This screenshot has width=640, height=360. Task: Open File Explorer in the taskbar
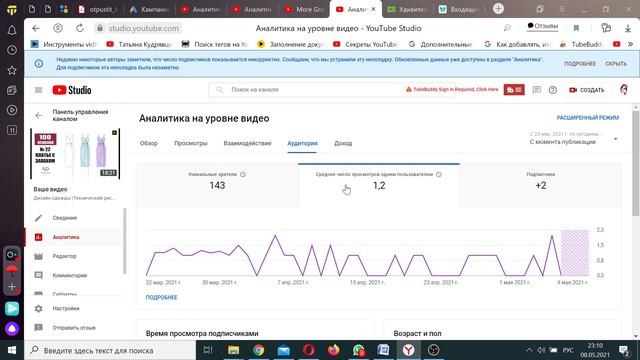click(233, 350)
